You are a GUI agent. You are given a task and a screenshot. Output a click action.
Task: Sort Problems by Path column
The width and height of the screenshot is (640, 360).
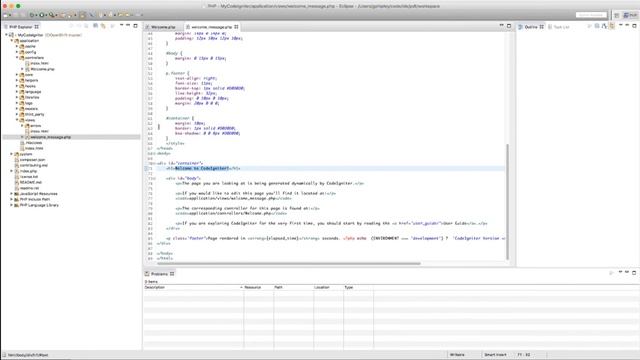click(293, 287)
